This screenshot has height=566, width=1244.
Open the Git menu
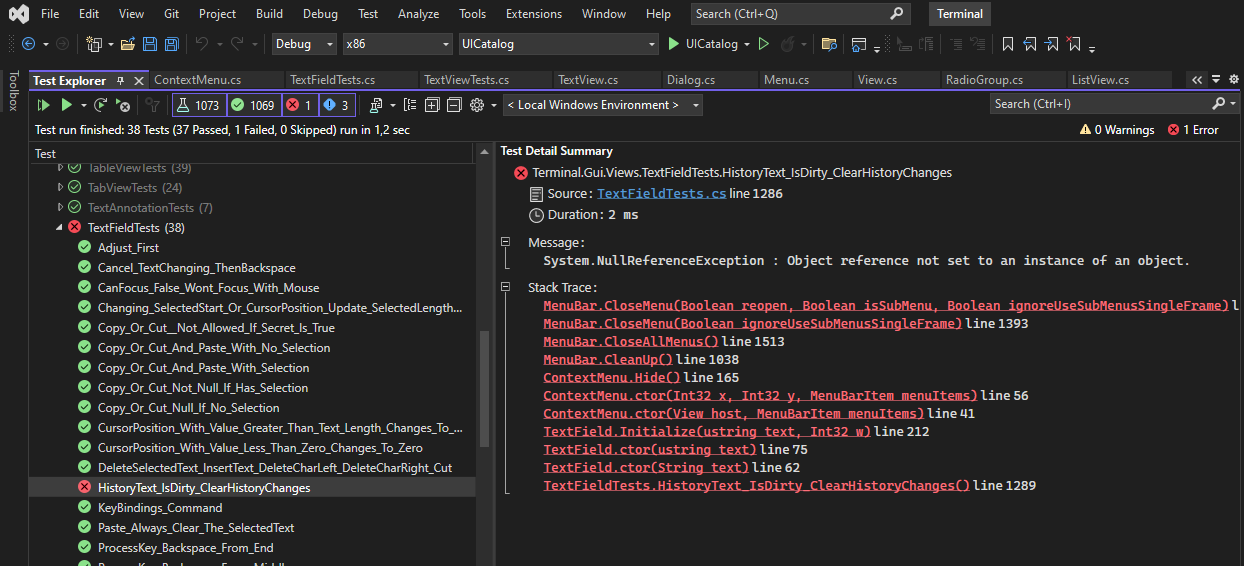[x=172, y=14]
